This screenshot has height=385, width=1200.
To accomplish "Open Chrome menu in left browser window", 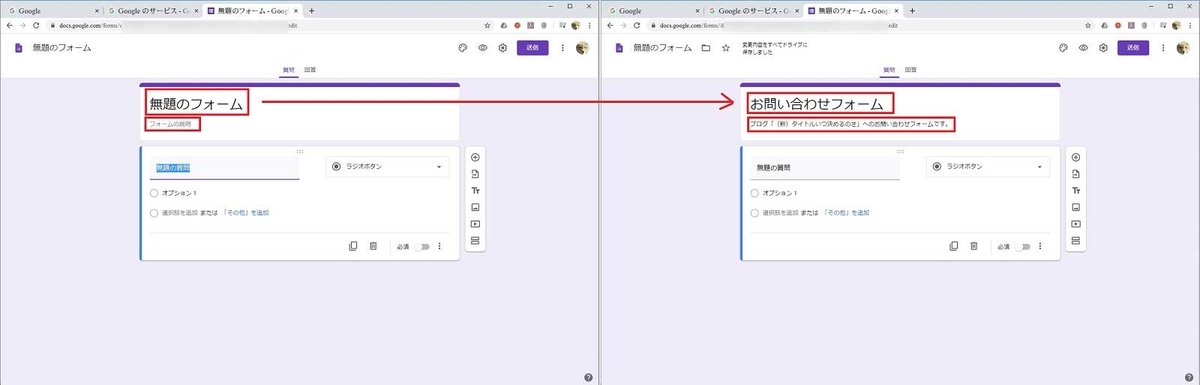I will [x=591, y=25].
